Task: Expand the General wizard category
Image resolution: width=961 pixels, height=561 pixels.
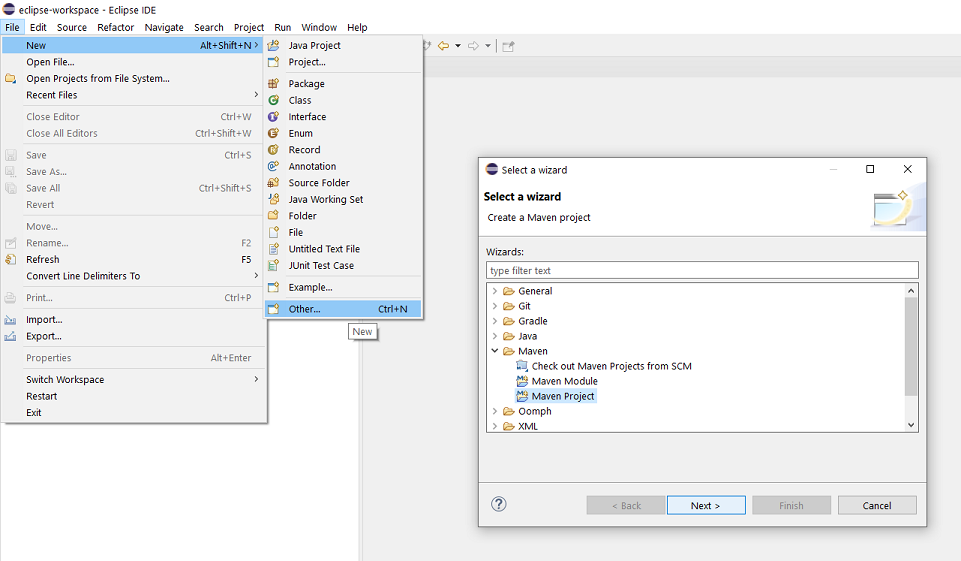Action: (x=494, y=291)
